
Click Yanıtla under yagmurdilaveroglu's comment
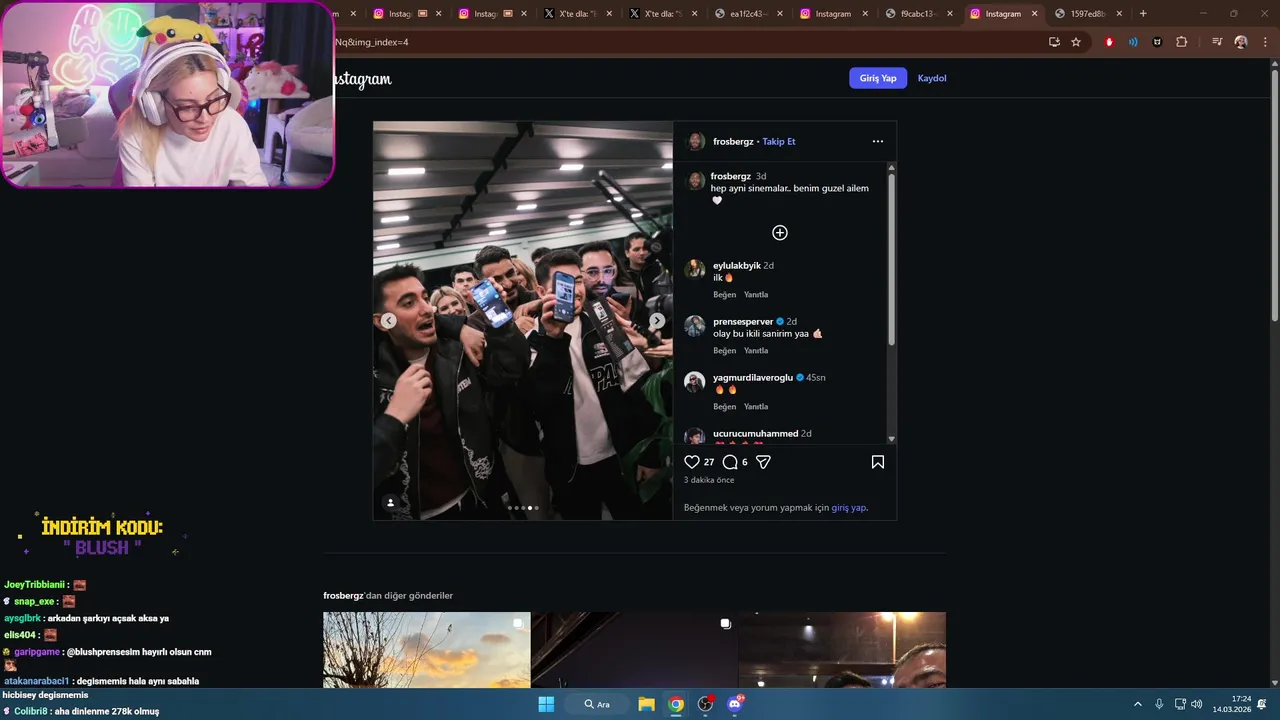click(x=756, y=407)
